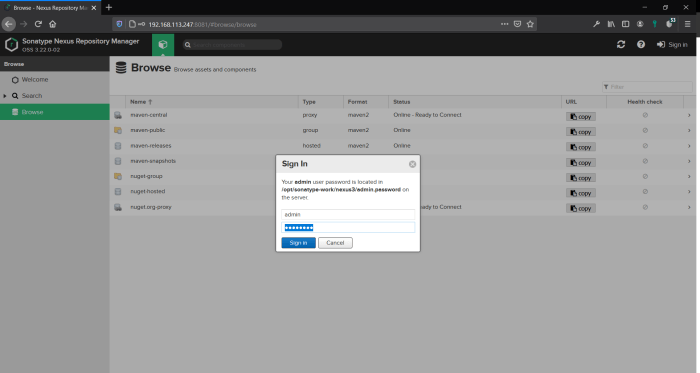Reload page with browser reload icon

38,24
